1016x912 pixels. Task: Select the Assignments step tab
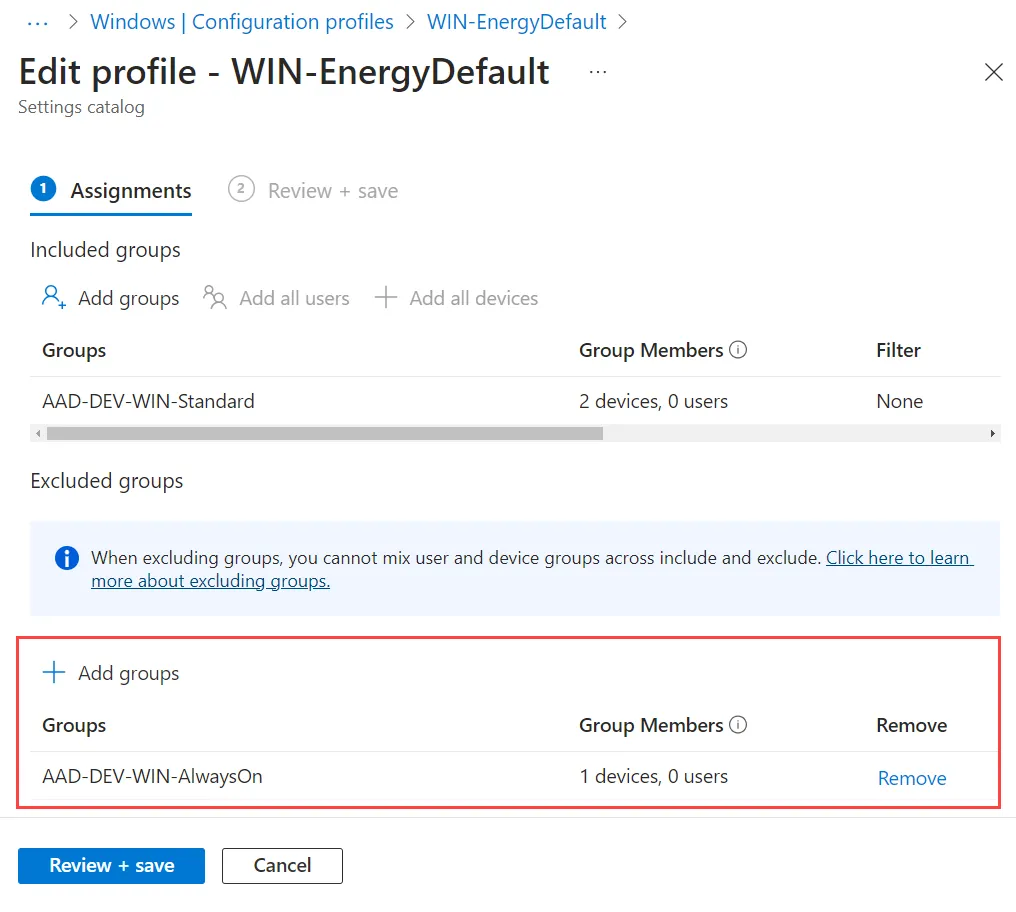point(111,191)
